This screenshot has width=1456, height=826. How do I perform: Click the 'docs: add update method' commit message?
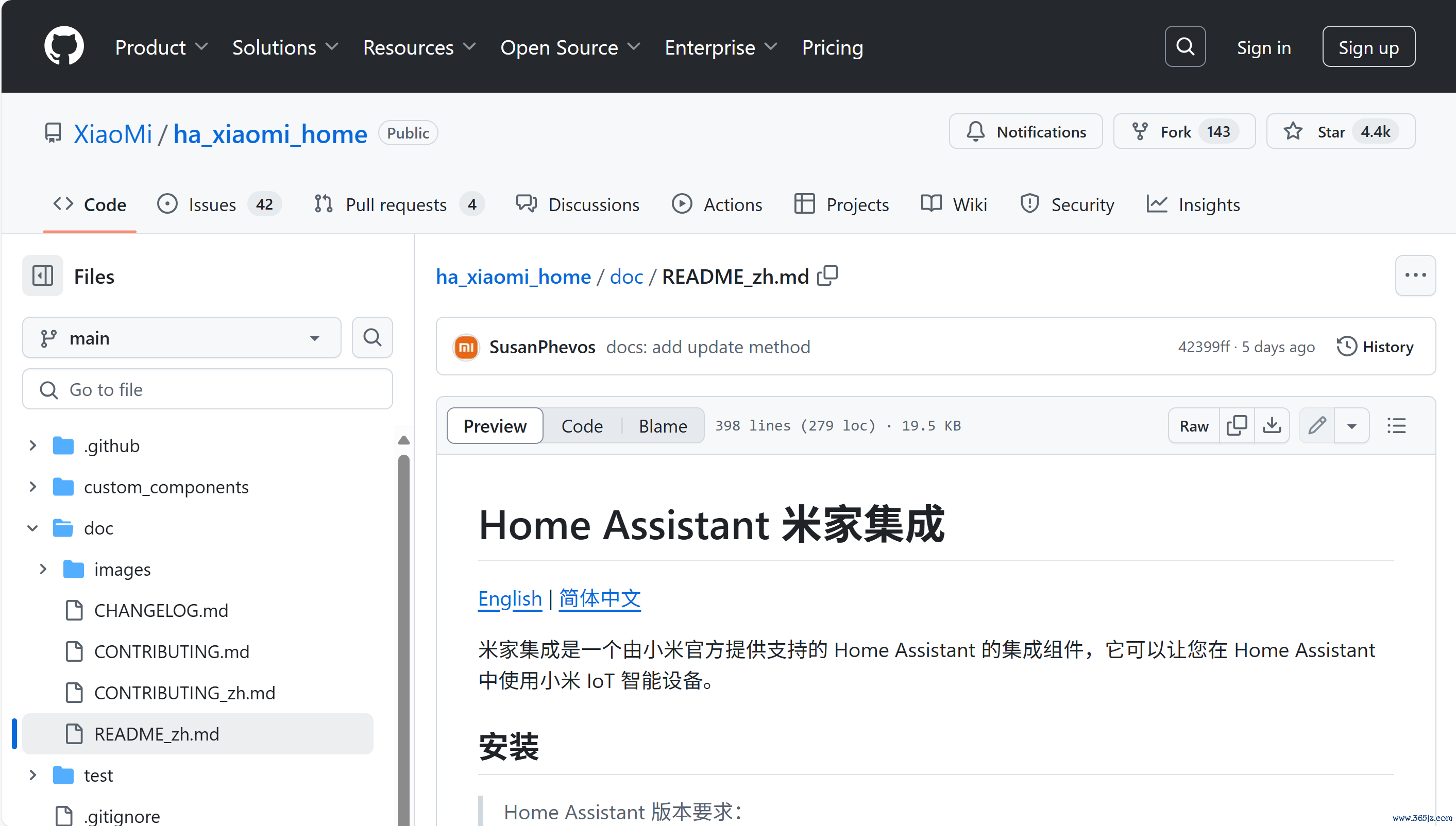(x=707, y=347)
